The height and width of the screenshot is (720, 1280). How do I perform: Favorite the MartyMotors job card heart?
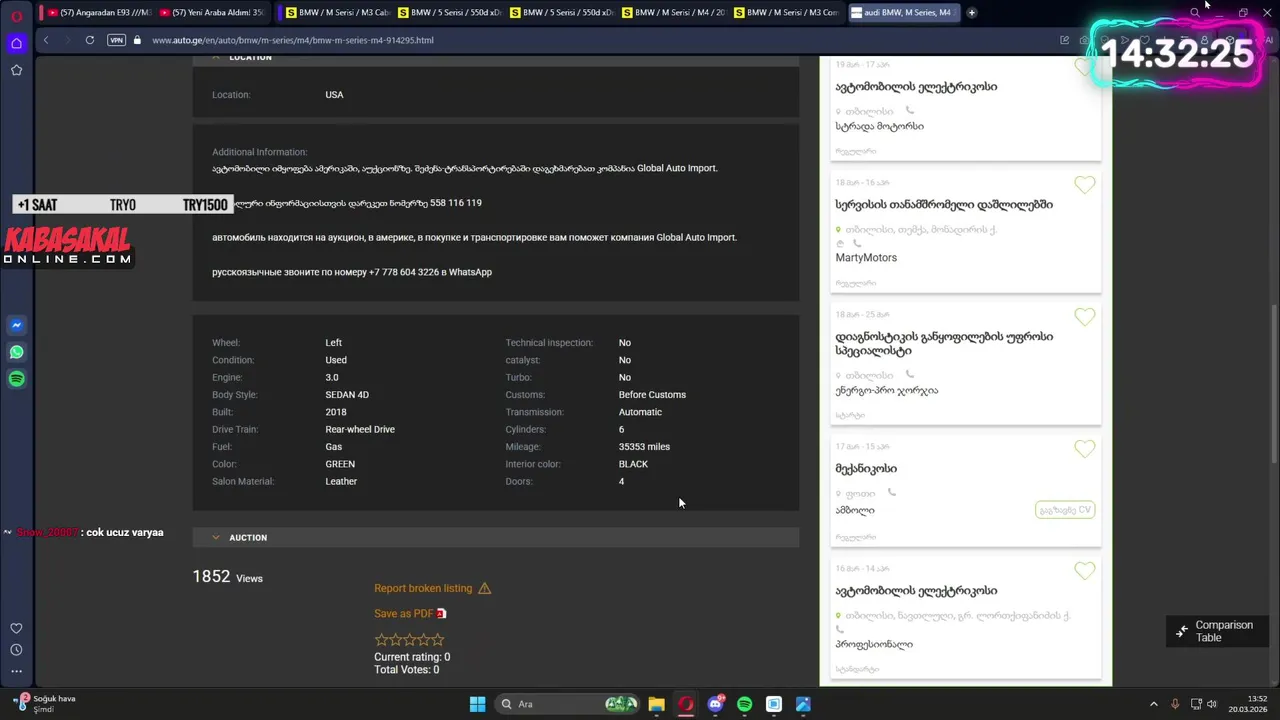tap(1084, 185)
